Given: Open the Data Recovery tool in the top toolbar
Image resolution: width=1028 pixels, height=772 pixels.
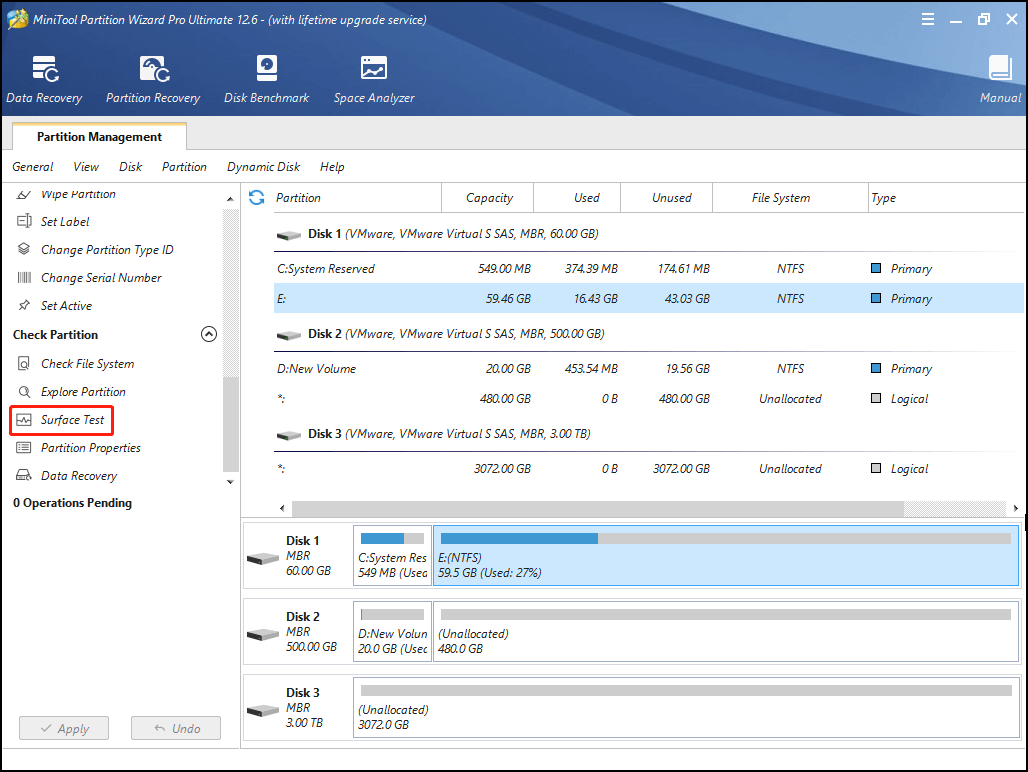Looking at the screenshot, I should (45, 79).
